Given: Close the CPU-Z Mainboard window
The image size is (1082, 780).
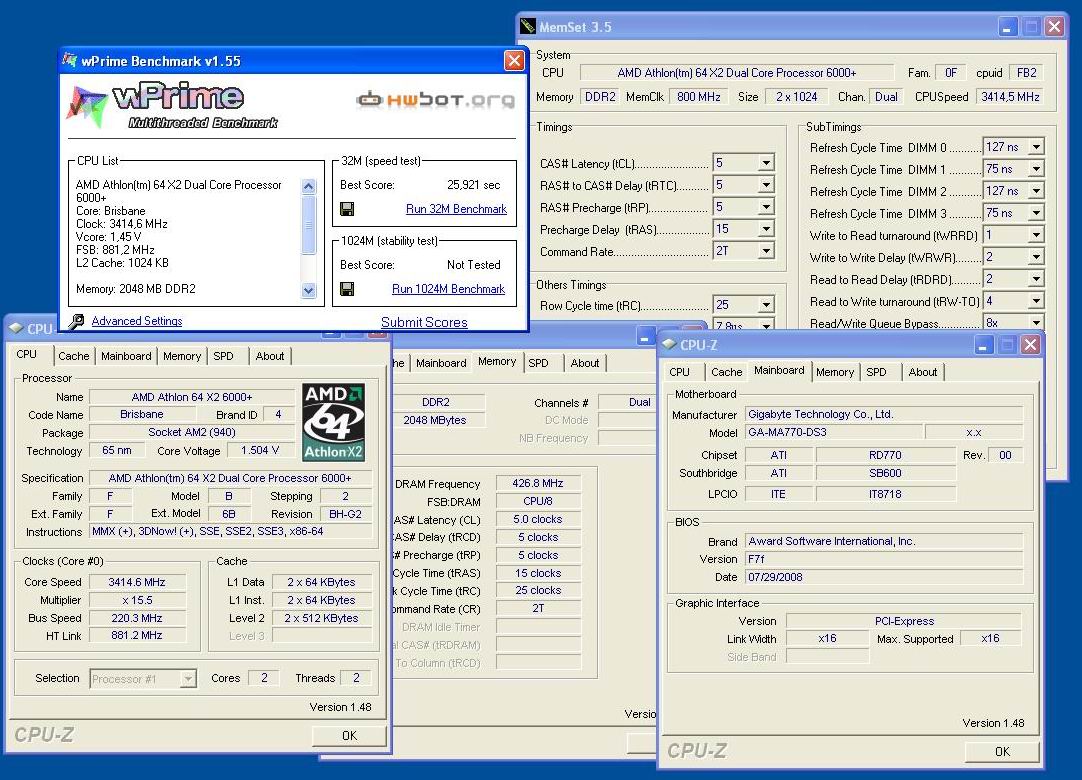Looking at the screenshot, I should pyautogui.click(x=1030, y=344).
